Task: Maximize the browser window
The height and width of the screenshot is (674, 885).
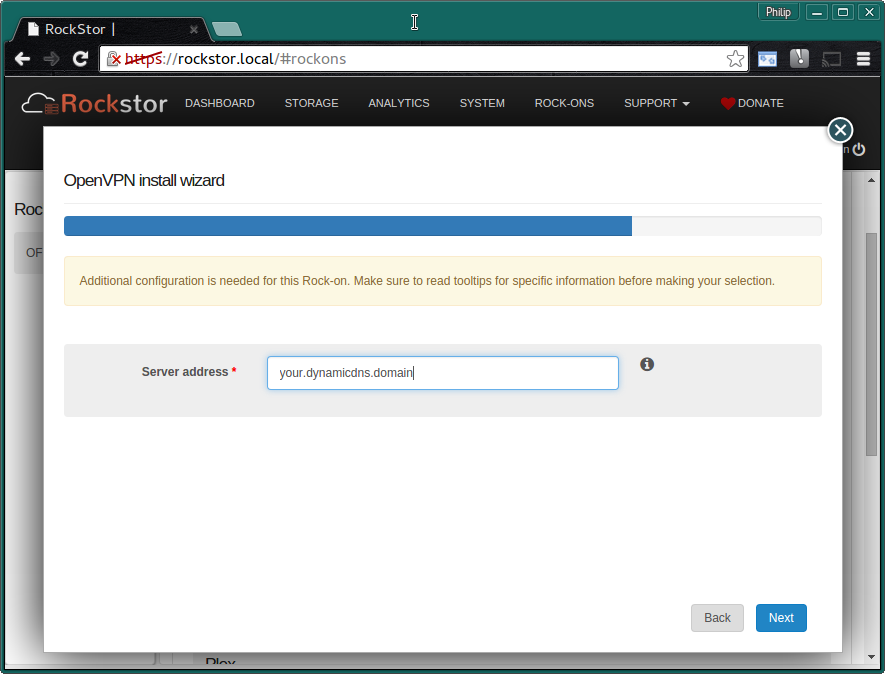Action: coord(843,12)
